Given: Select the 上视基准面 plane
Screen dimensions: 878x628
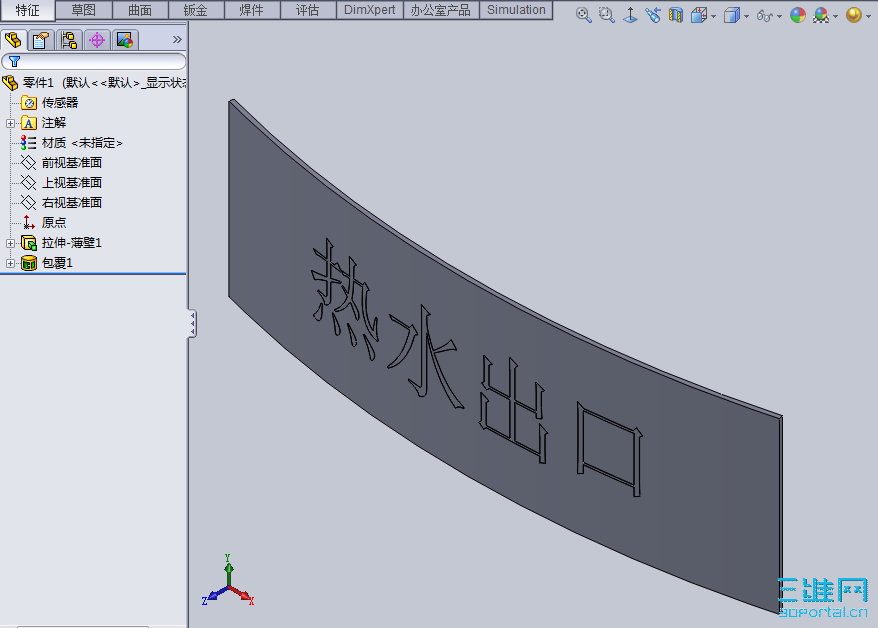Looking at the screenshot, I should tap(72, 182).
